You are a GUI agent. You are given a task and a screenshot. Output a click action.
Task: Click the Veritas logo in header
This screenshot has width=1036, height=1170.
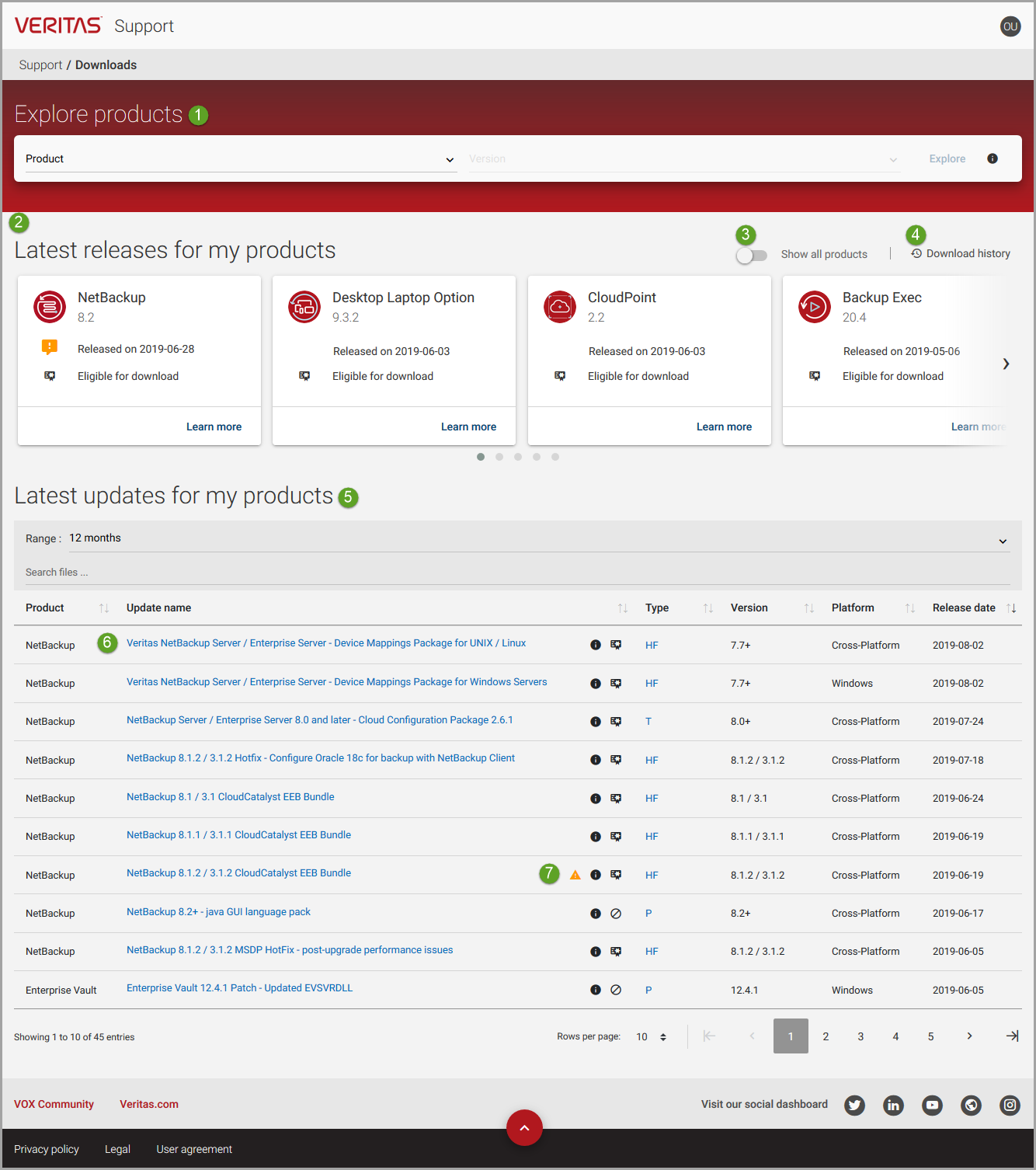[57, 26]
